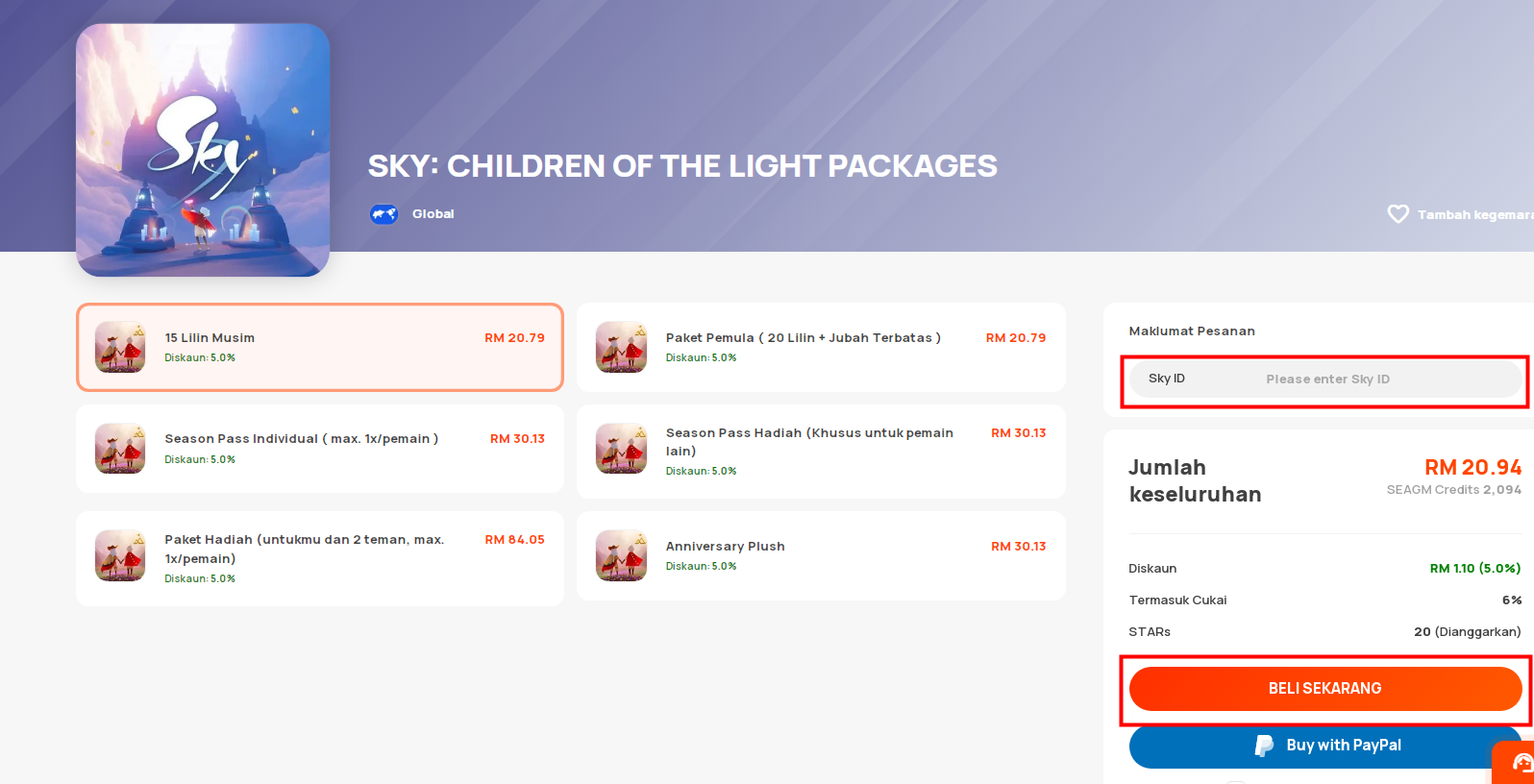The height and width of the screenshot is (784, 1534).
Task: Click the Paket Pemula package thumbnail icon
Action: [621, 347]
